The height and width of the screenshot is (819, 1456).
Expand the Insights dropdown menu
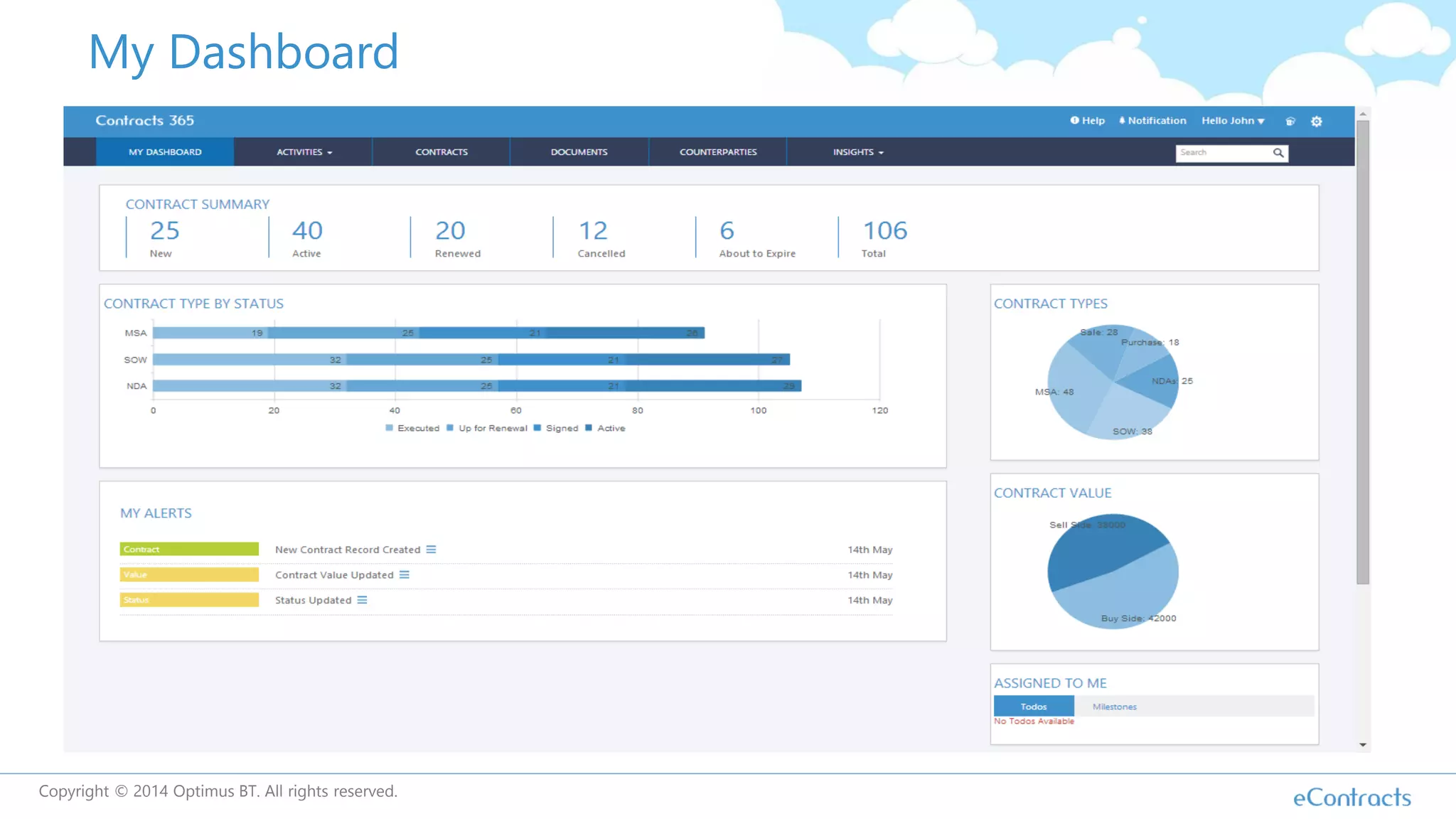(857, 152)
